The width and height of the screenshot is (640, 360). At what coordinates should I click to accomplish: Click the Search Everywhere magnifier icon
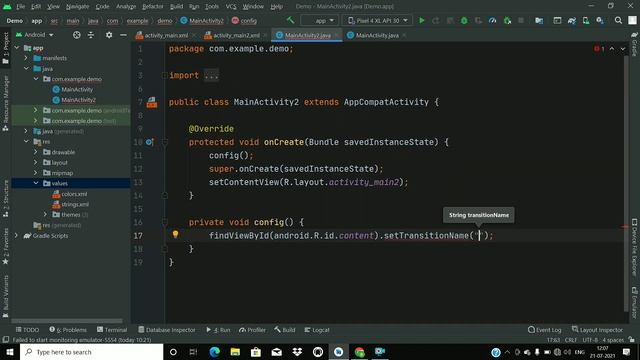[618, 20]
